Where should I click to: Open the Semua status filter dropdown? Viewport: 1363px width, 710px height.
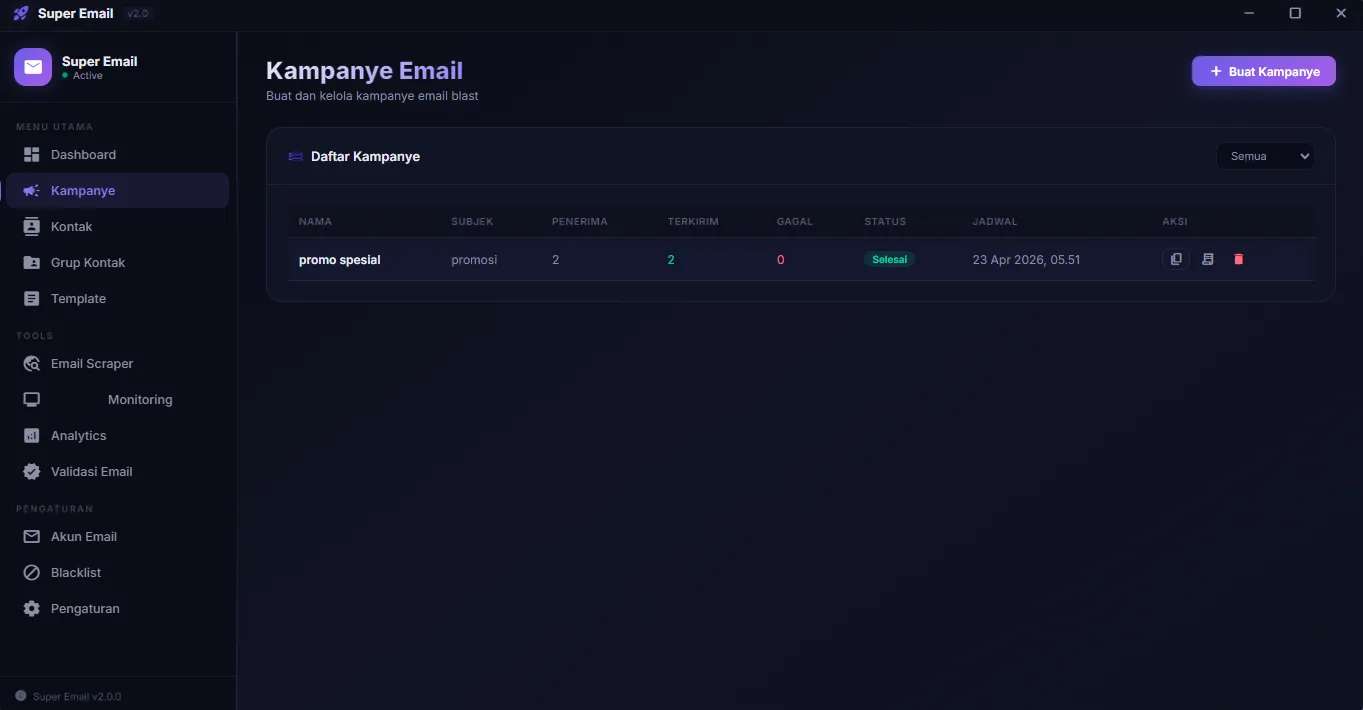1265,156
